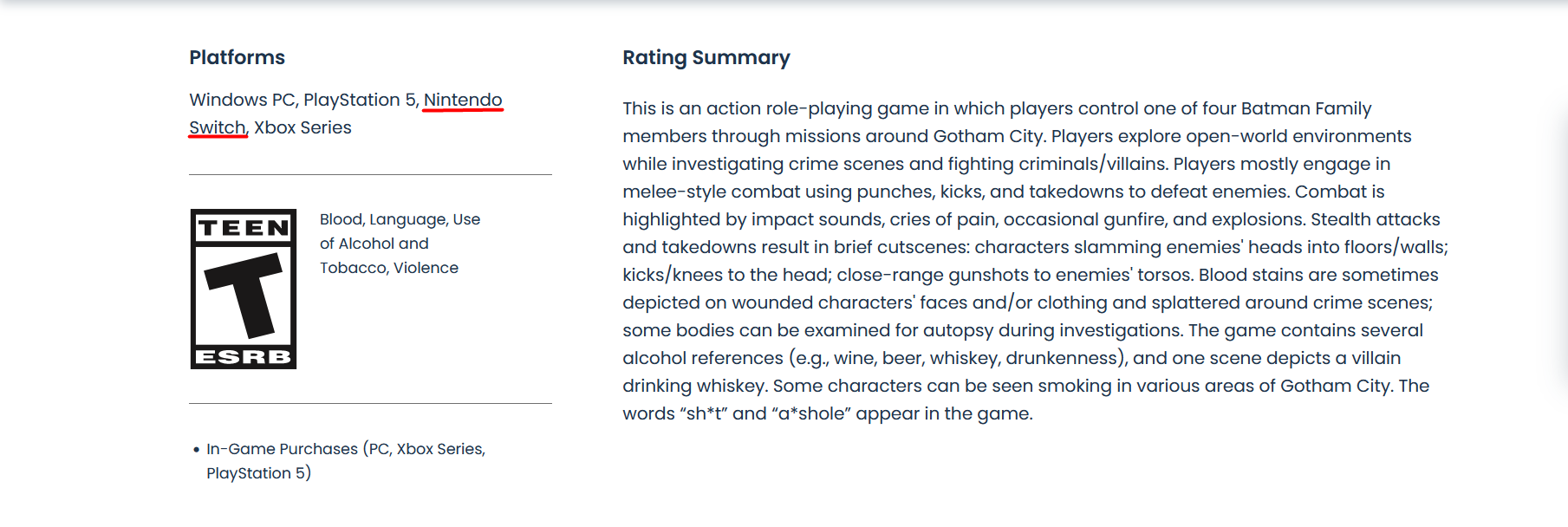Click the words Gotham City in second line
Screen dimensions: 1568x527
[988, 136]
